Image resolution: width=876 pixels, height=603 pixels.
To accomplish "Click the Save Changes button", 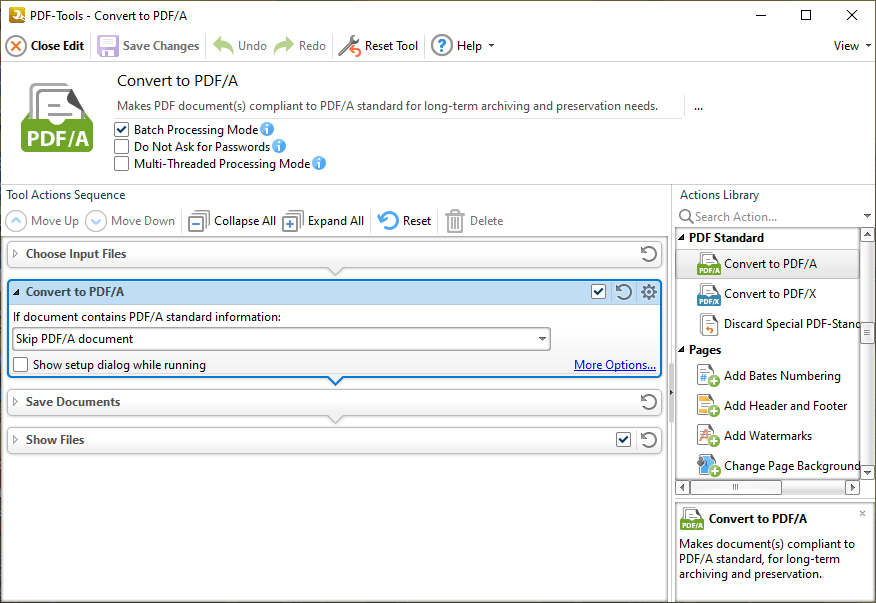I will (147, 45).
